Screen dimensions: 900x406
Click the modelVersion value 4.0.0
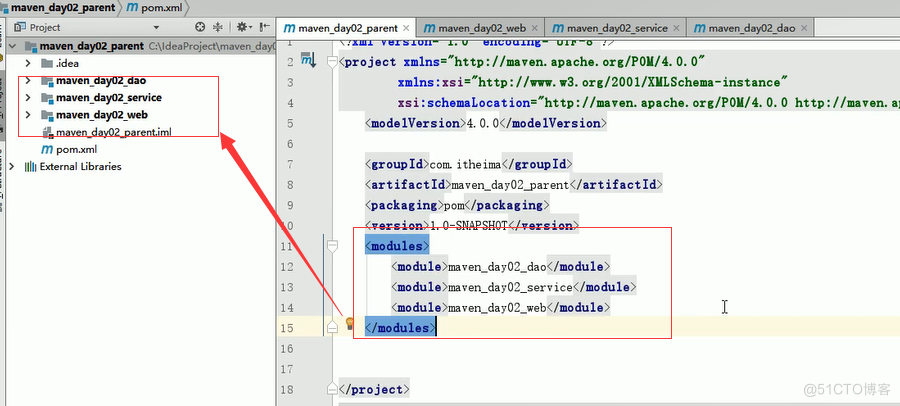coord(481,123)
